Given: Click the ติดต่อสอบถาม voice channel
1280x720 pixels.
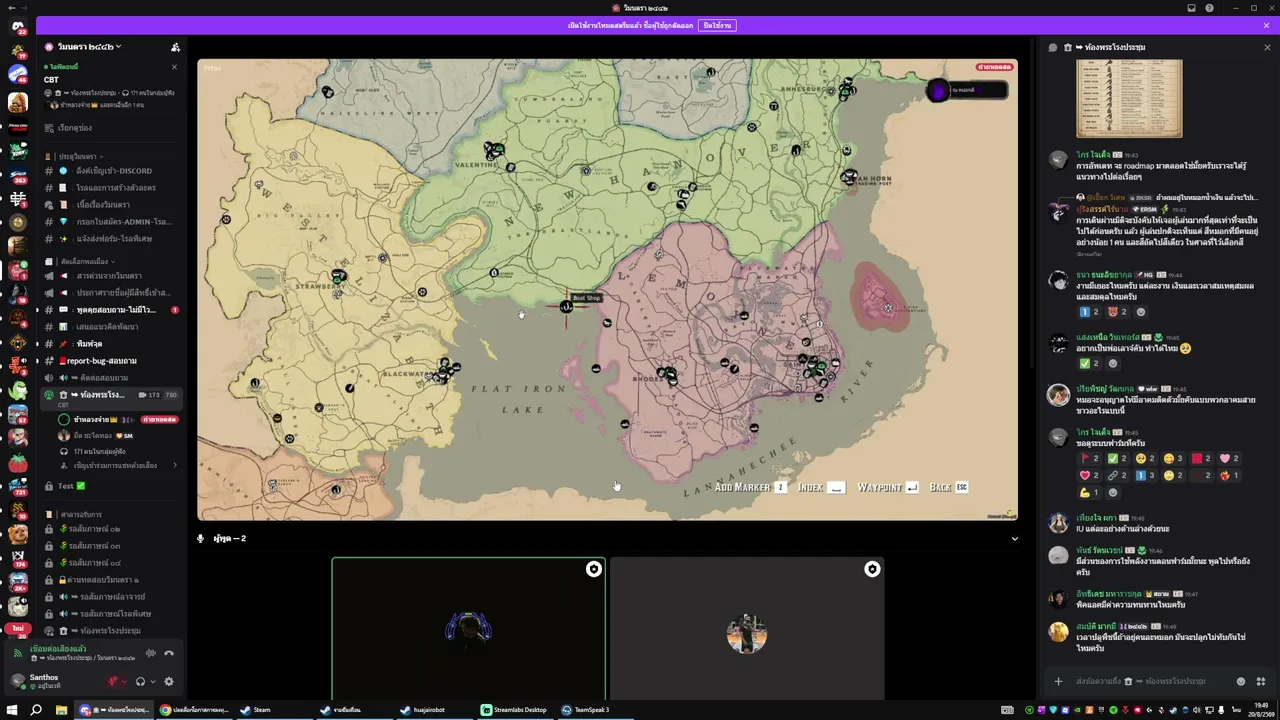Looking at the screenshot, I should [111, 378].
